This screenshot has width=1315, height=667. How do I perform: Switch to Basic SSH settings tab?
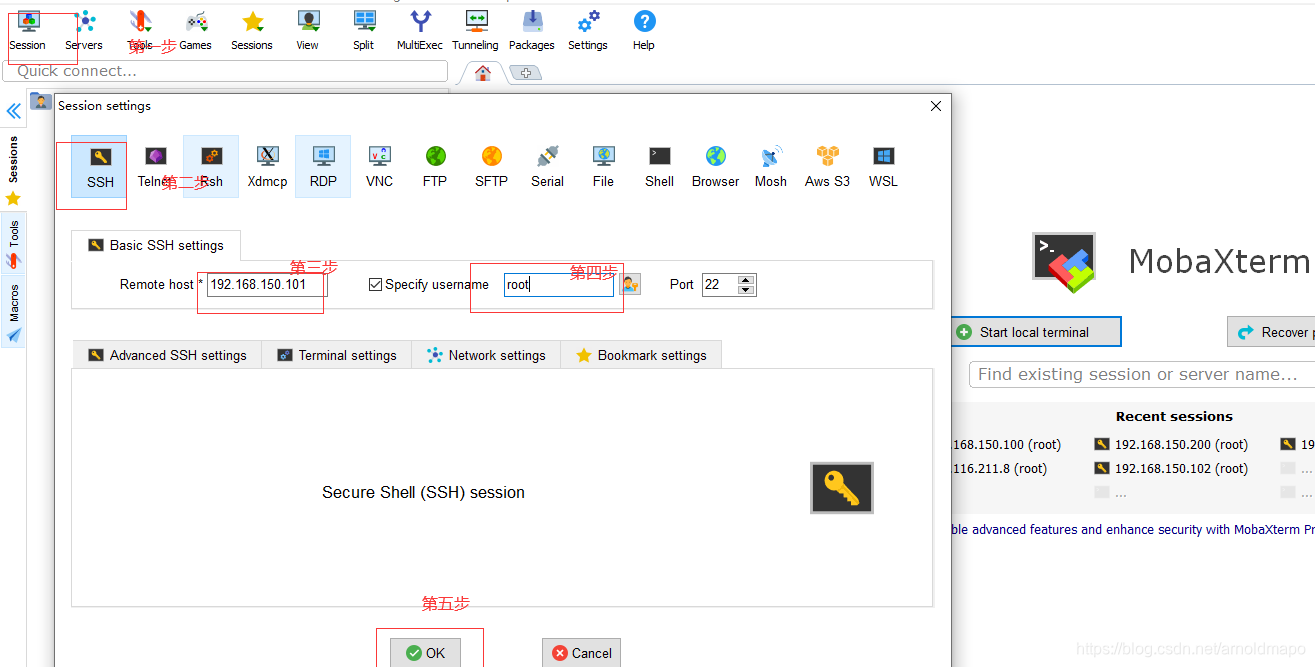click(x=156, y=245)
